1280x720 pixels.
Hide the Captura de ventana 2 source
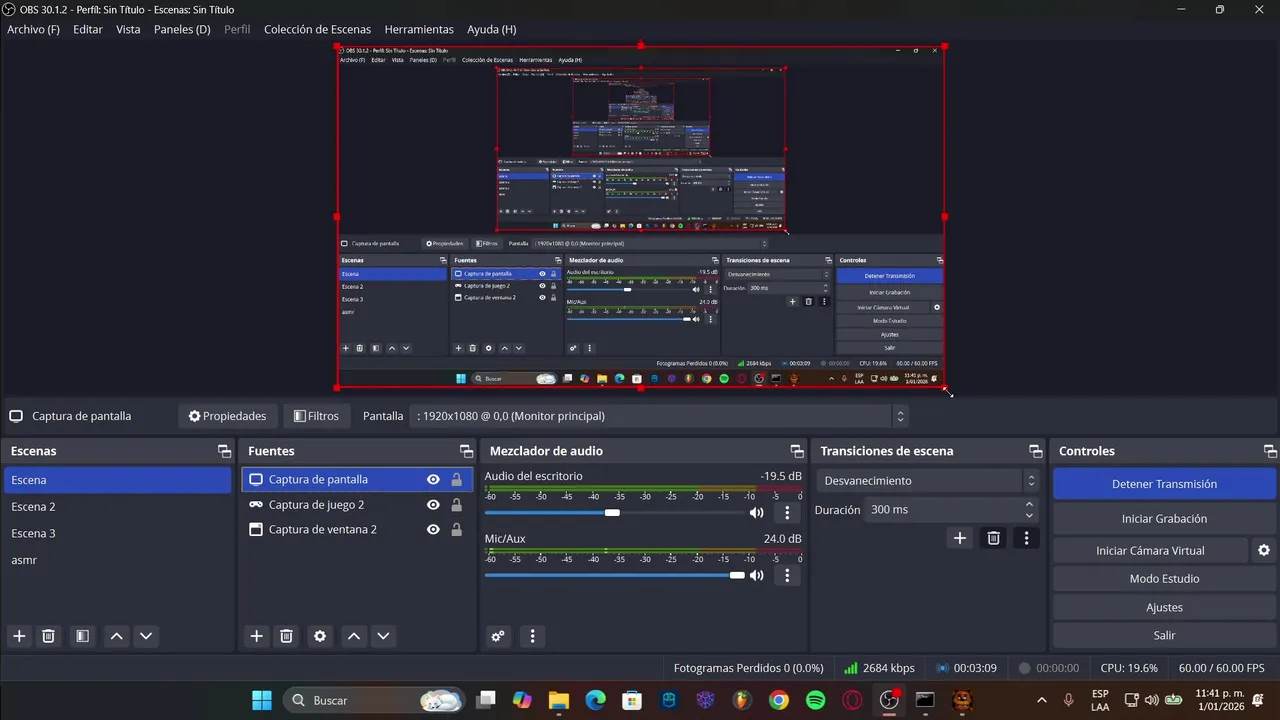coord(433,529)
